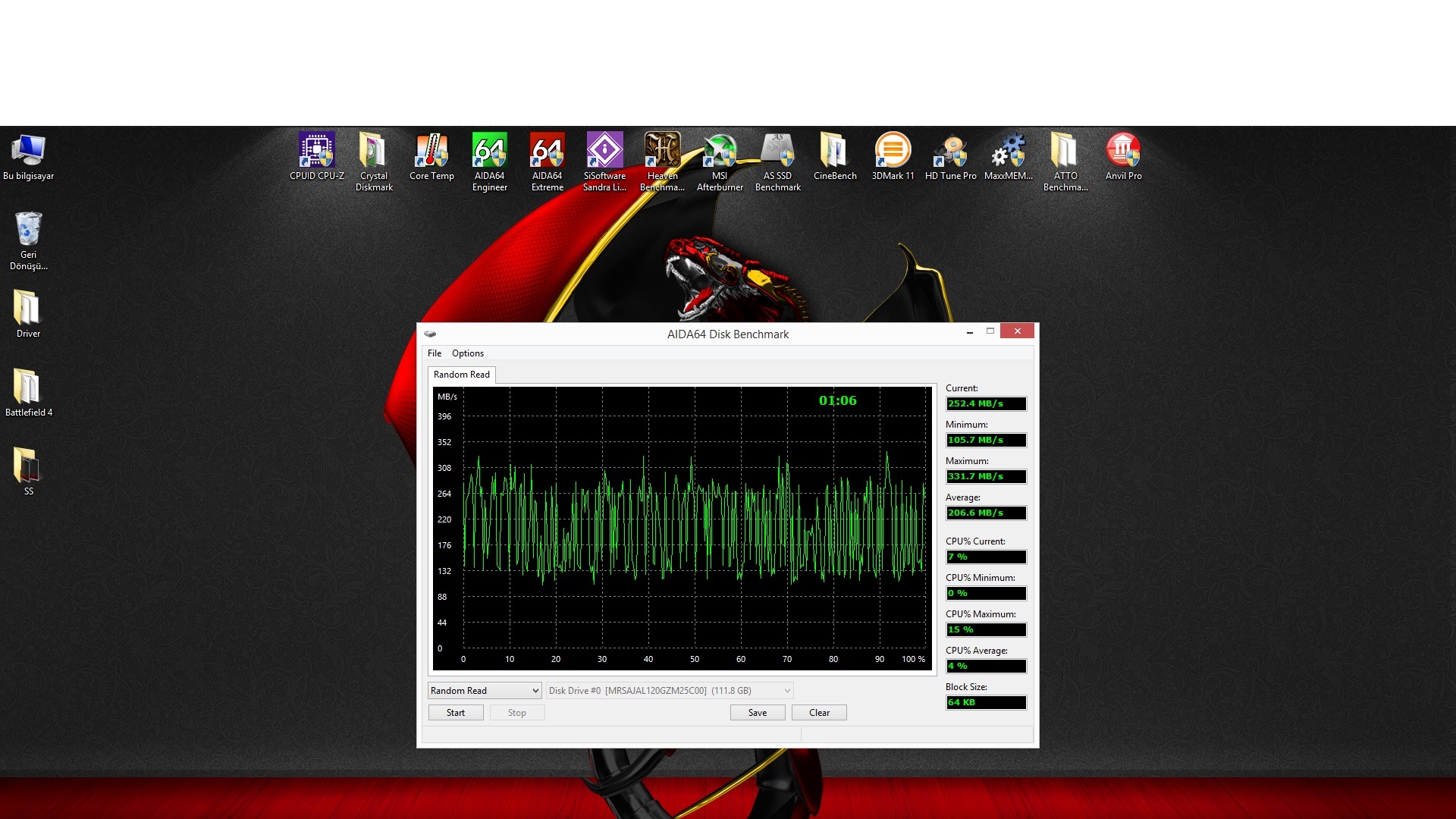Screen dimensions: 1456x819
Task: Click the CPU% Maximum 15 % value
Action: [x=986, y=630]
